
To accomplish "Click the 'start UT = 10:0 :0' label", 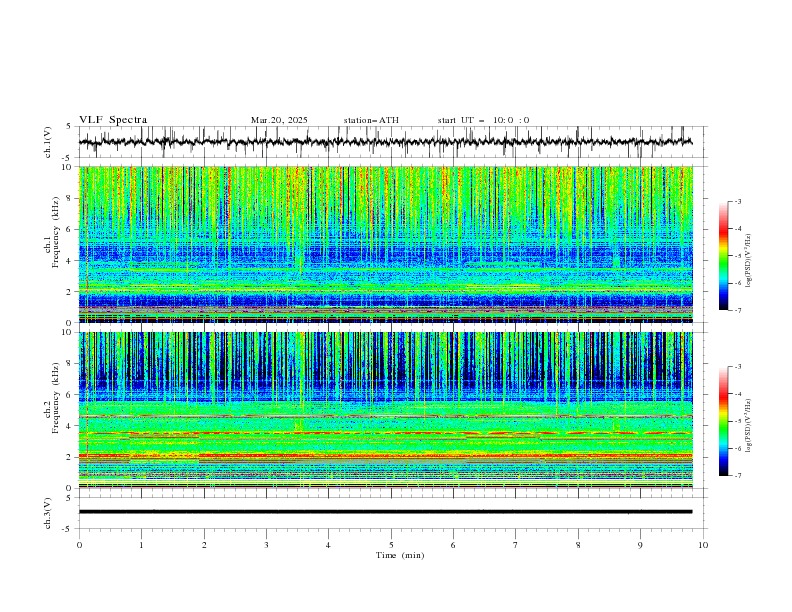I will point(483,120).
